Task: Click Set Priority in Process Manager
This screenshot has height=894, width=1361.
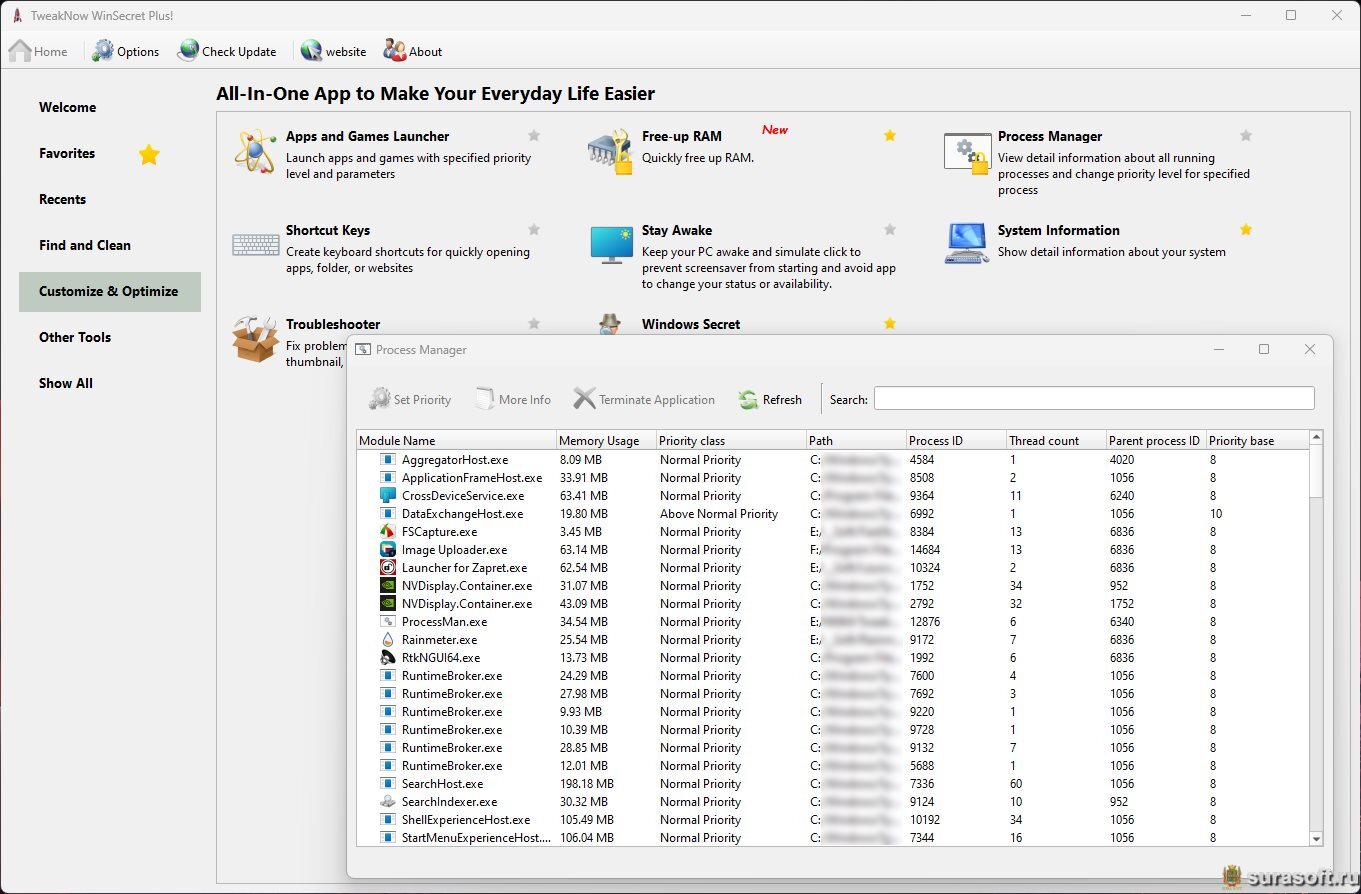Action: click(x=410, y=399)
